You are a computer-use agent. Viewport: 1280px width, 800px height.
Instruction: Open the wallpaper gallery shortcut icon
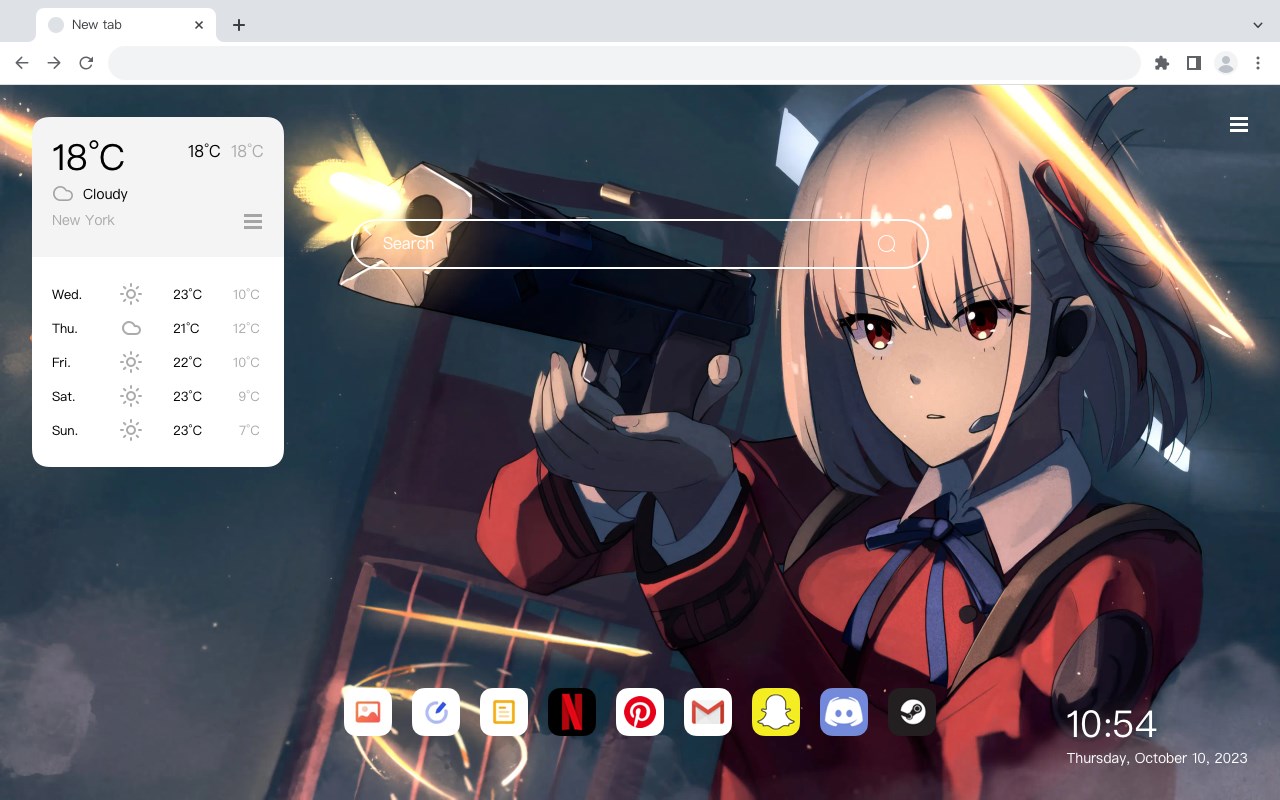[x=368, y=712]
